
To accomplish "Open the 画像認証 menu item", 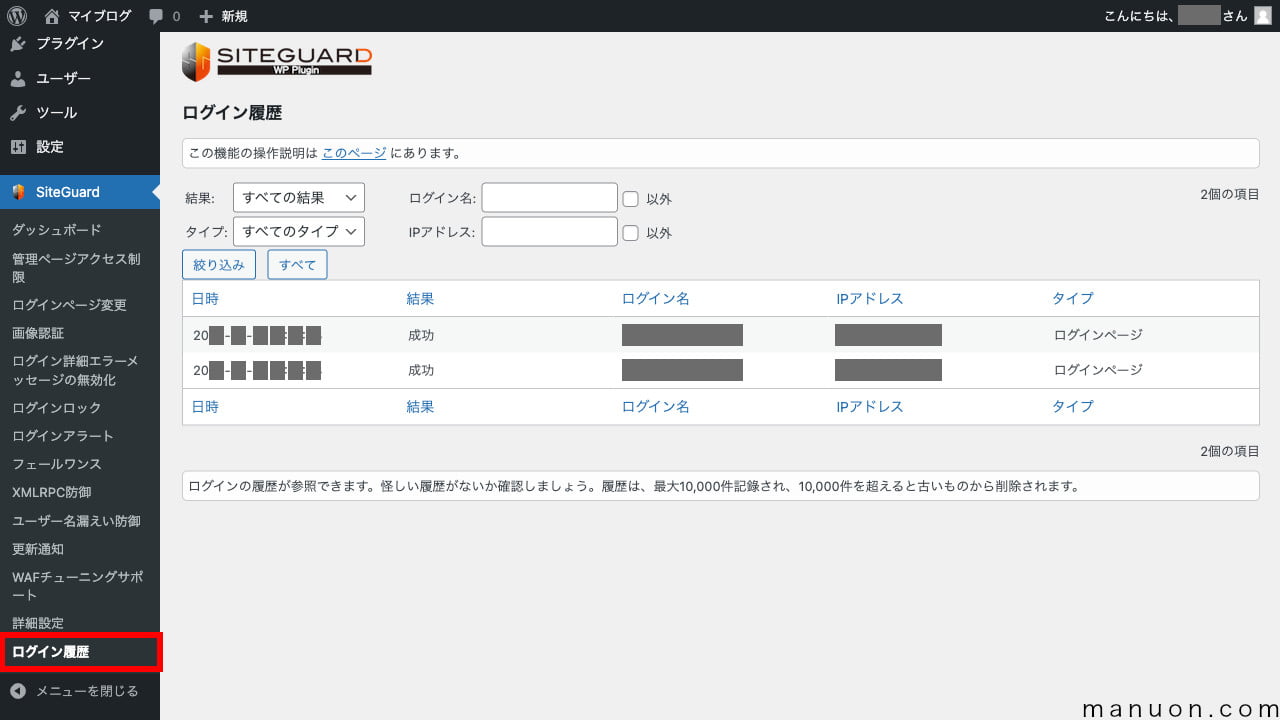I will (x=38, y=333).
